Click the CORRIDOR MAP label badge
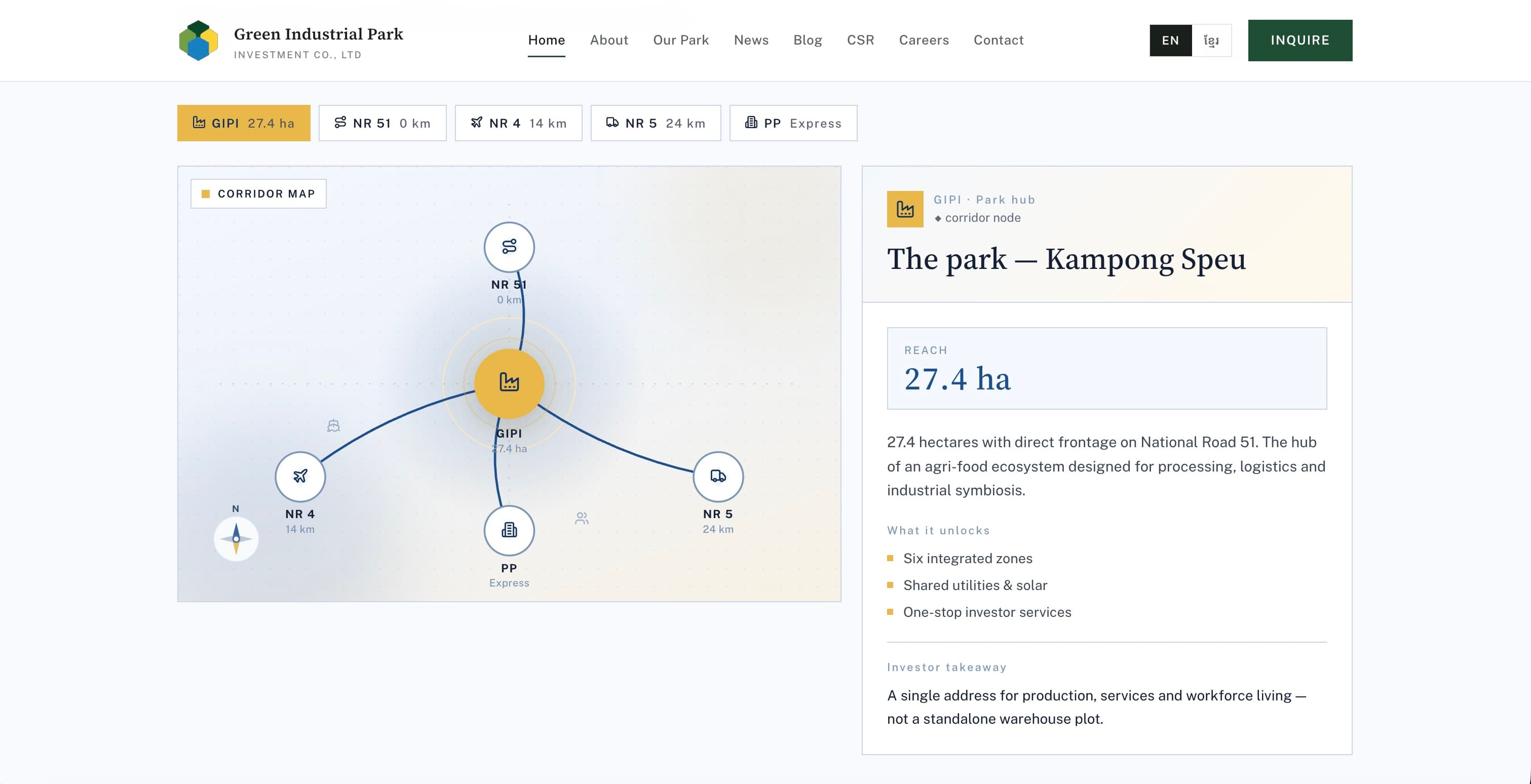1531x784 pixels. coord(258,193)
